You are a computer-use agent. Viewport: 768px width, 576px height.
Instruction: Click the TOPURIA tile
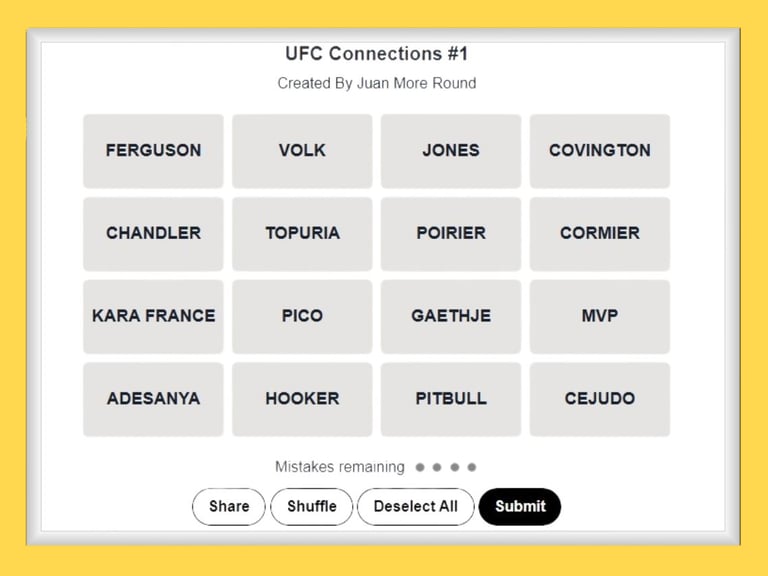coord(302,234)
